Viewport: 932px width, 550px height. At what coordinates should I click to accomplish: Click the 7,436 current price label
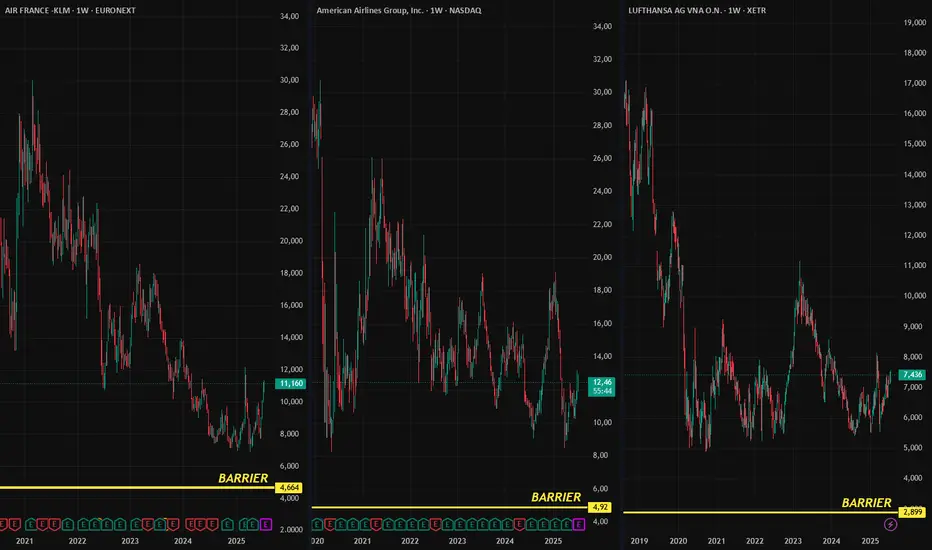click(x=913, y=375)
